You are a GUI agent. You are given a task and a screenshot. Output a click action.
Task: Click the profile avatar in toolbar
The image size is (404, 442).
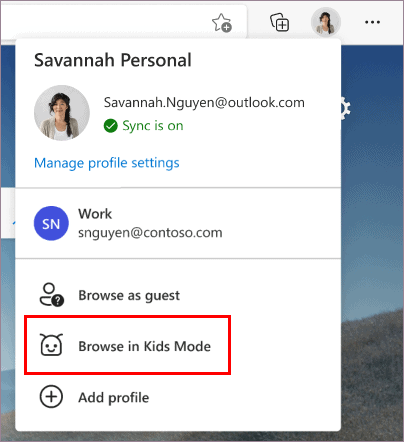tap(326, 22)
